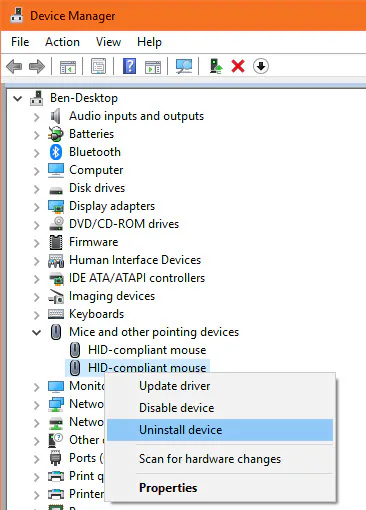Select the Imaging devices label text
The height and width of the screenshot is (510, 366).
pos(112,296)
